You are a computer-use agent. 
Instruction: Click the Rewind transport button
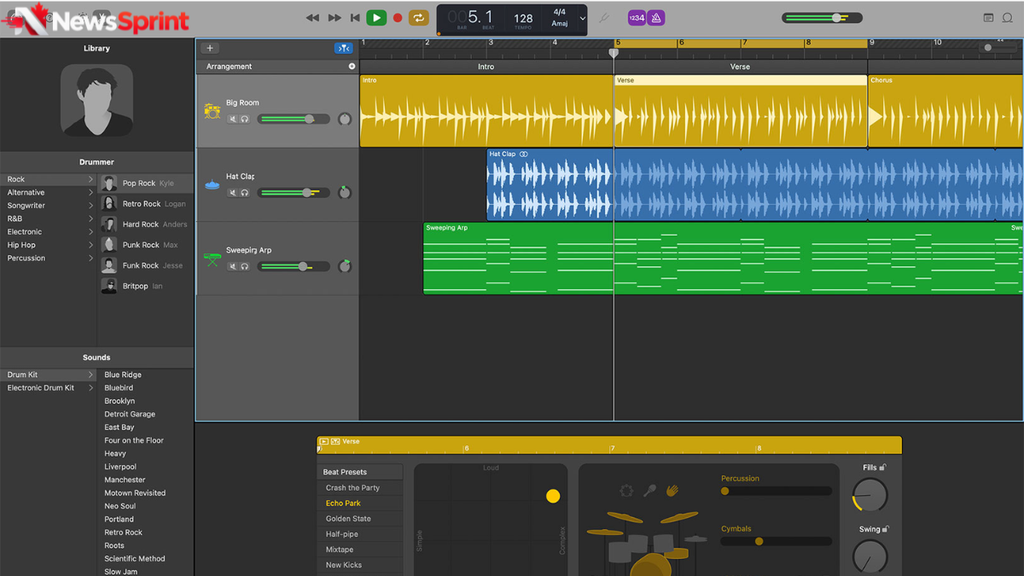(313, 18)
